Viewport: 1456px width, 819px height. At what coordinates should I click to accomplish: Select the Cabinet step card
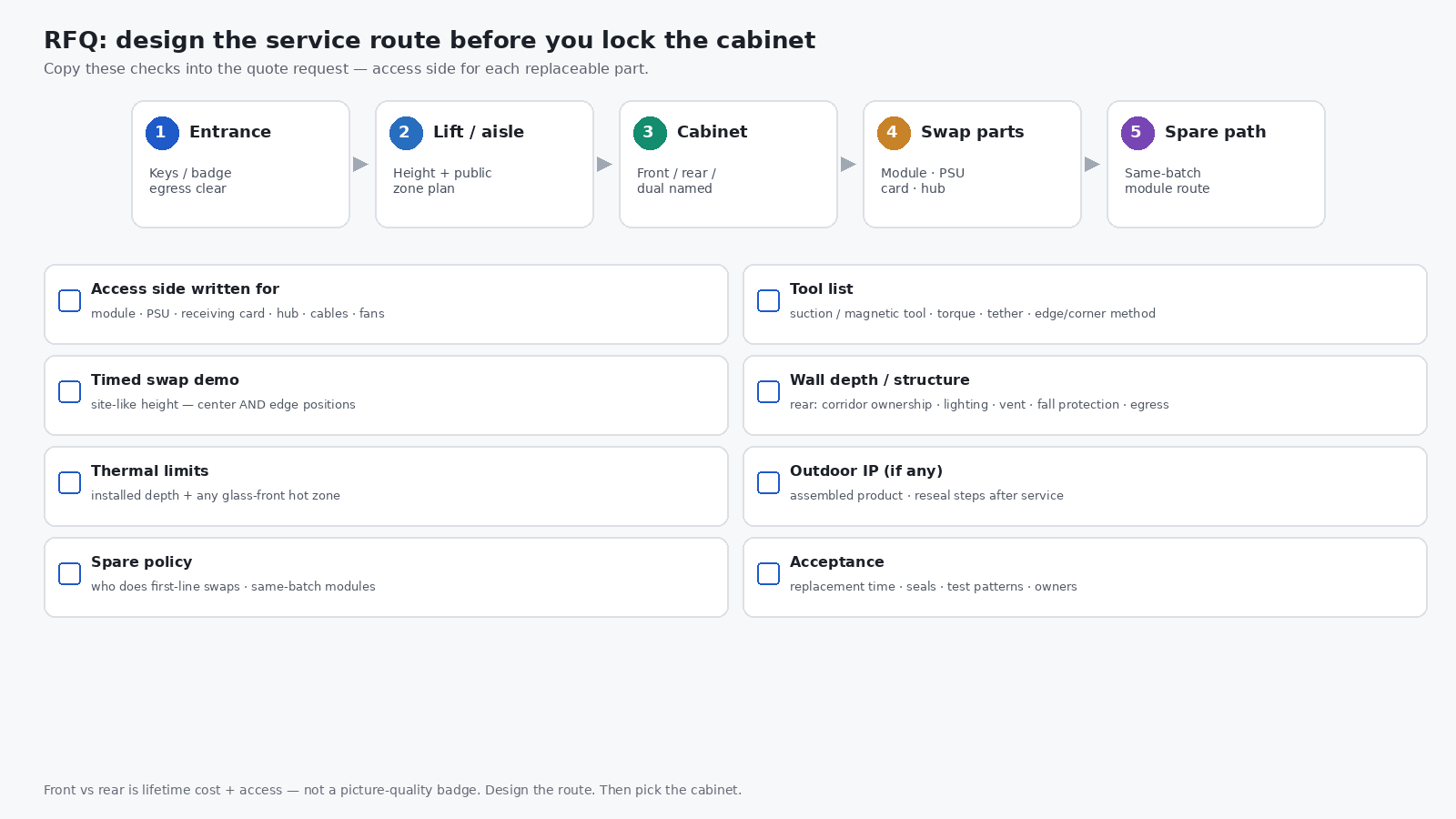point(728,164)
